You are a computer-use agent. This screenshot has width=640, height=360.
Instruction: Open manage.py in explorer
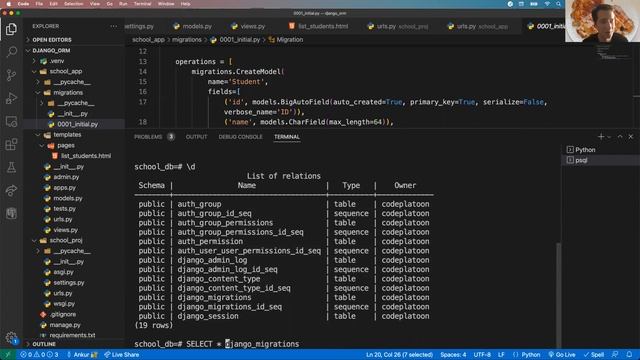coord(65,325)
